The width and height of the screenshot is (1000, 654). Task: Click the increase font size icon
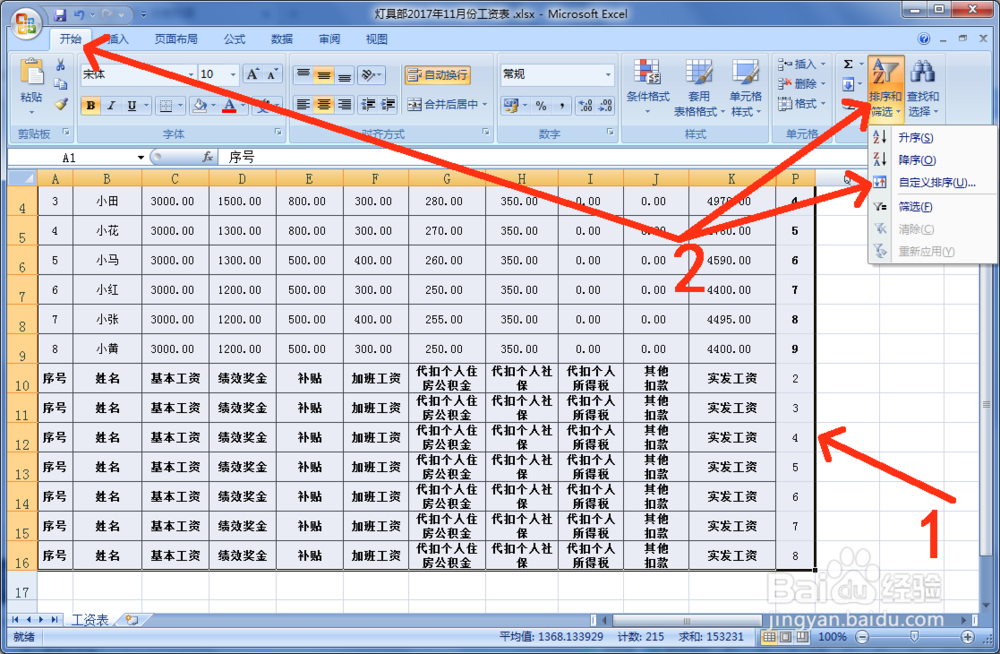click(253, 75)
